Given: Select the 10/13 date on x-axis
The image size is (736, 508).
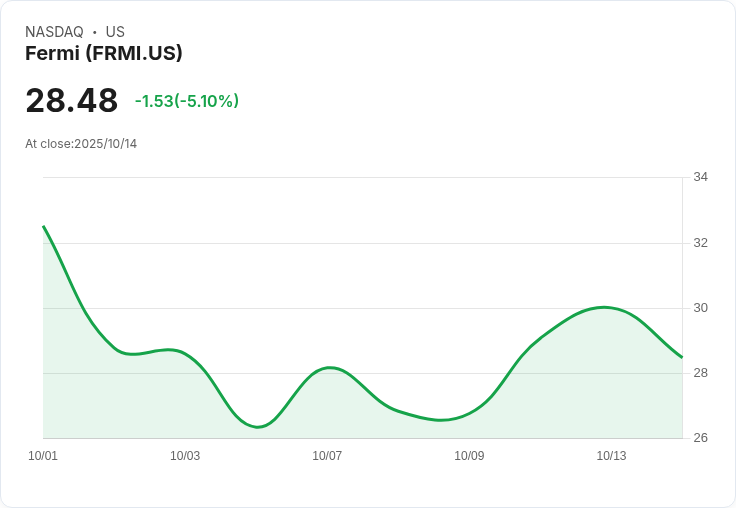Looking at the screenshot, I should (x=611, y=456).
